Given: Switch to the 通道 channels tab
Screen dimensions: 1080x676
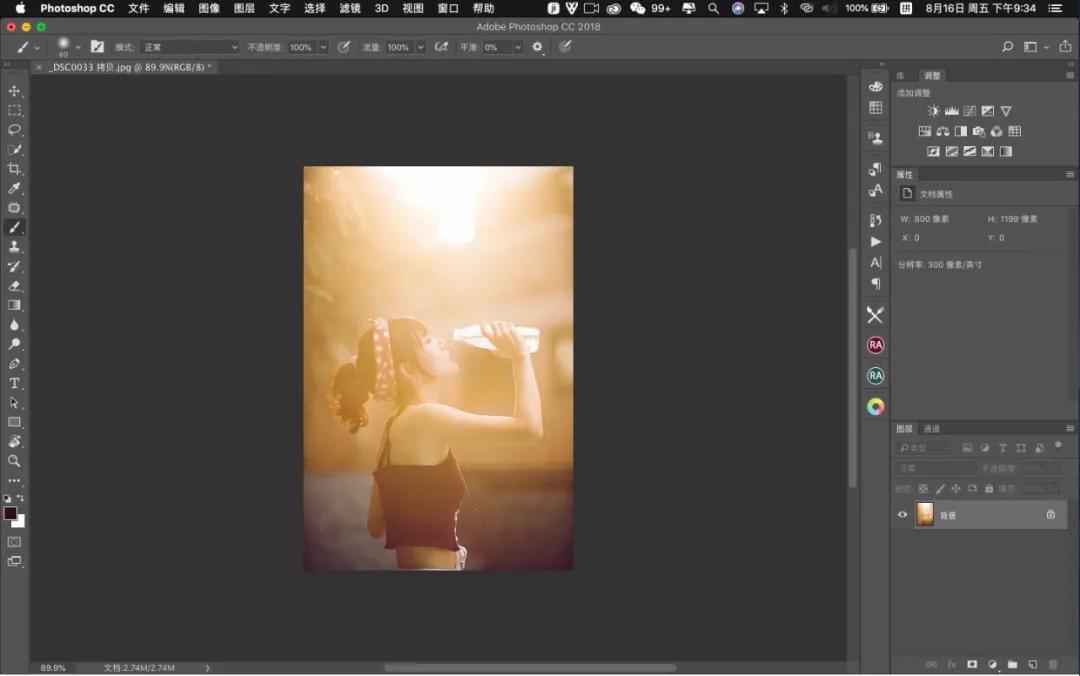Looking at the screenshot, I should [x=931, y=428].
